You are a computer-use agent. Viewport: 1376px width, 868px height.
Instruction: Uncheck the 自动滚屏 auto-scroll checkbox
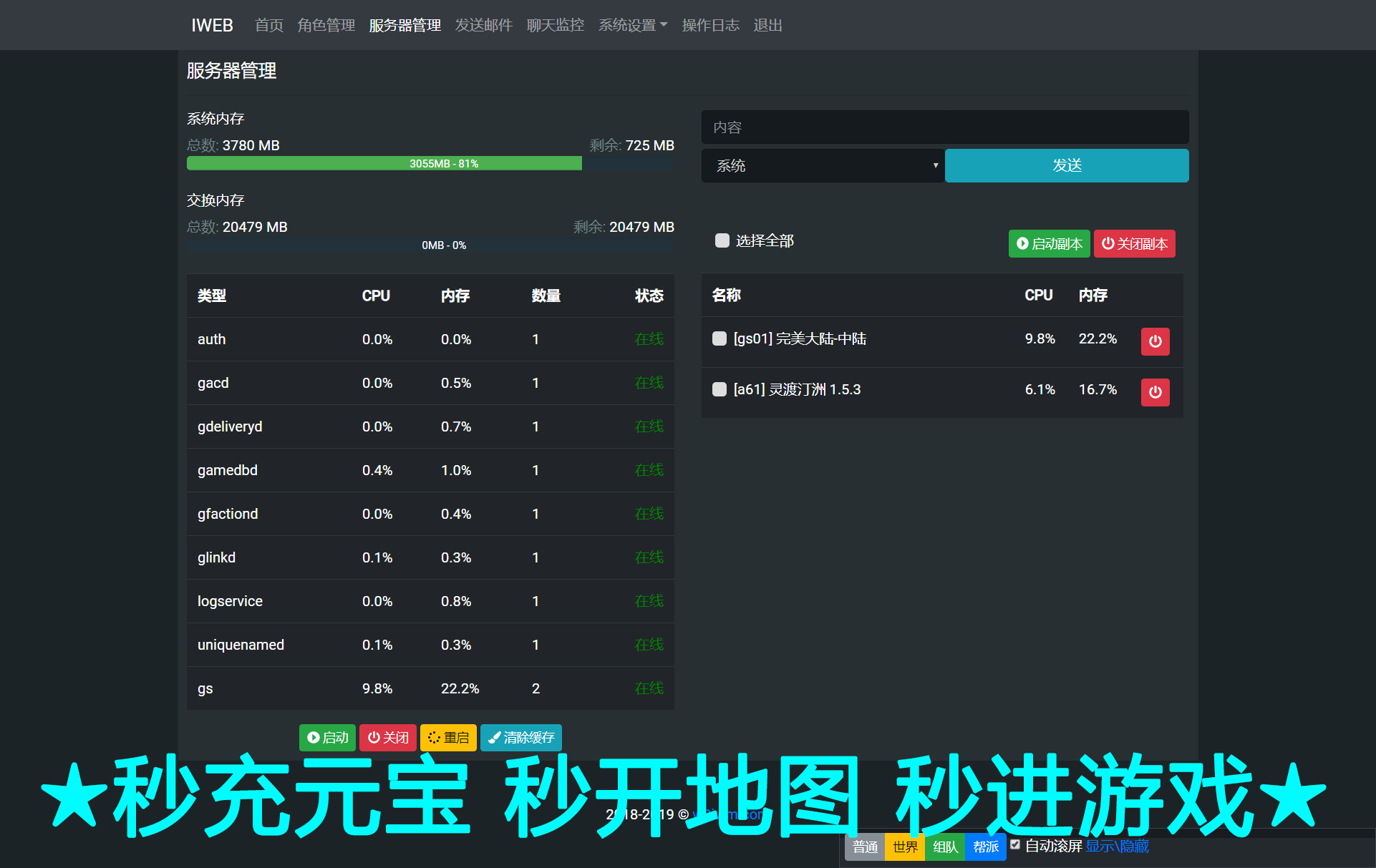coord(1015,844)
